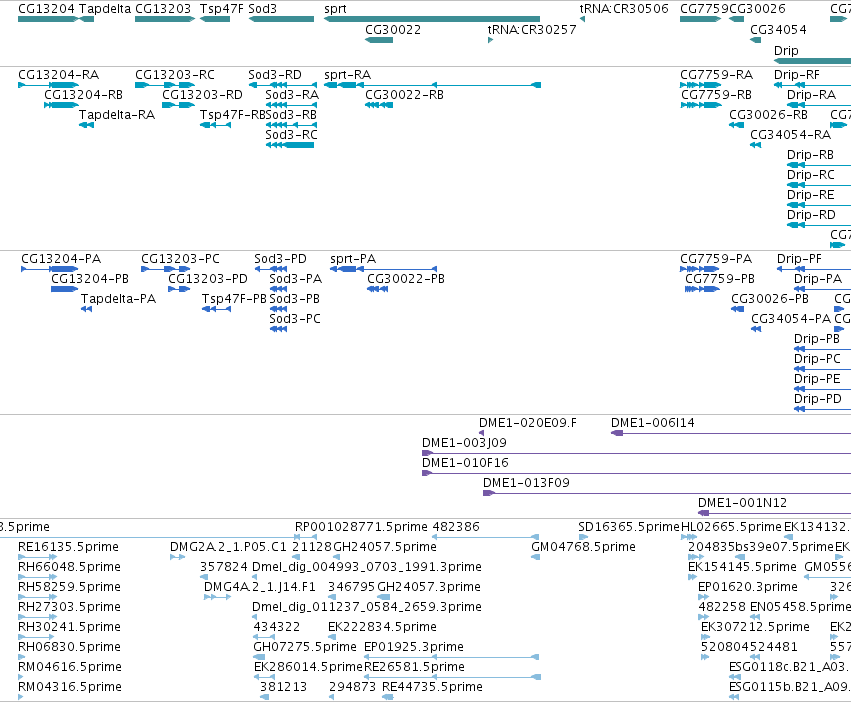Viewport: 851px width, 702px height.
Task: Select the DME1-010F16 BAC clone
Action: coord(637,473)
